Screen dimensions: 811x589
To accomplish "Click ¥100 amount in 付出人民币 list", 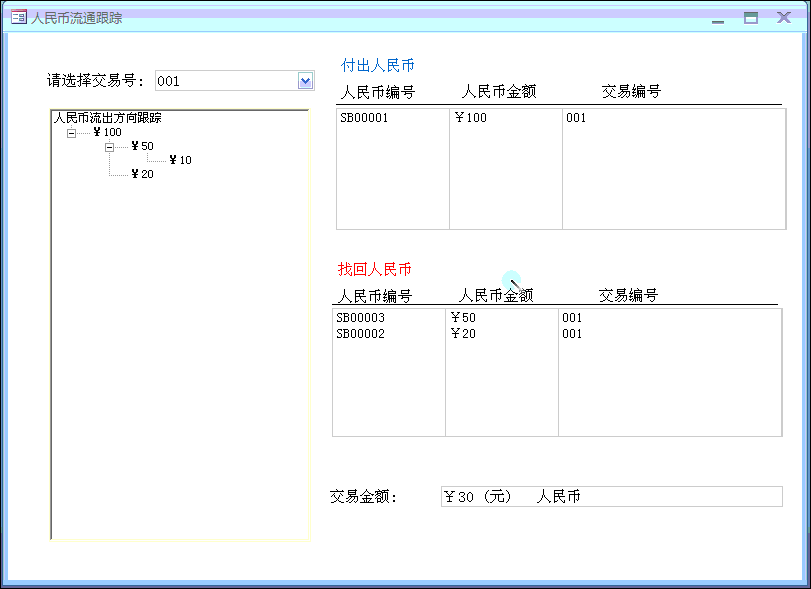I will coord(471,118).
